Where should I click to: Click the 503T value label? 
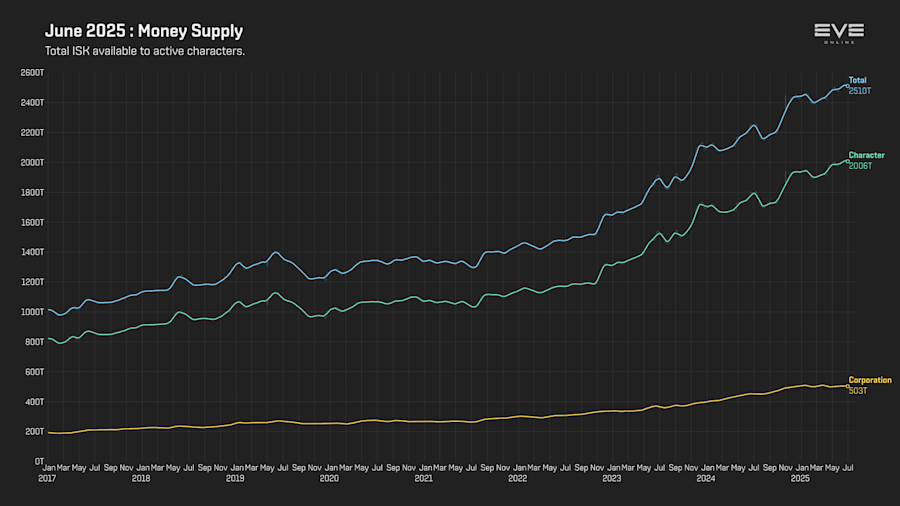click(858, 391)
